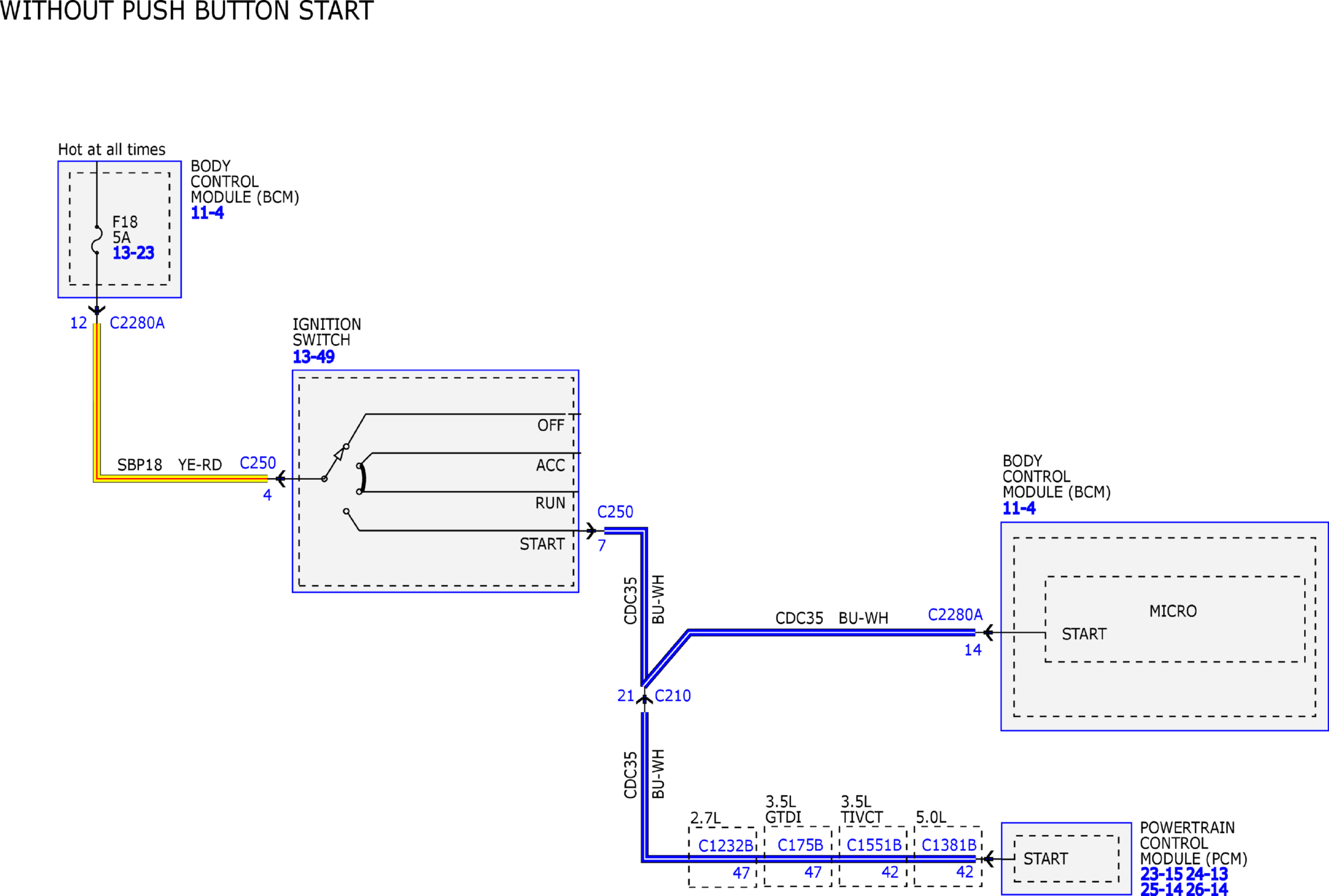Viewport: 1329px width, 896px height.
Task: Open BCM page reference 11-4 at top left
Action: pyautogui.click(x=207, y=213)
